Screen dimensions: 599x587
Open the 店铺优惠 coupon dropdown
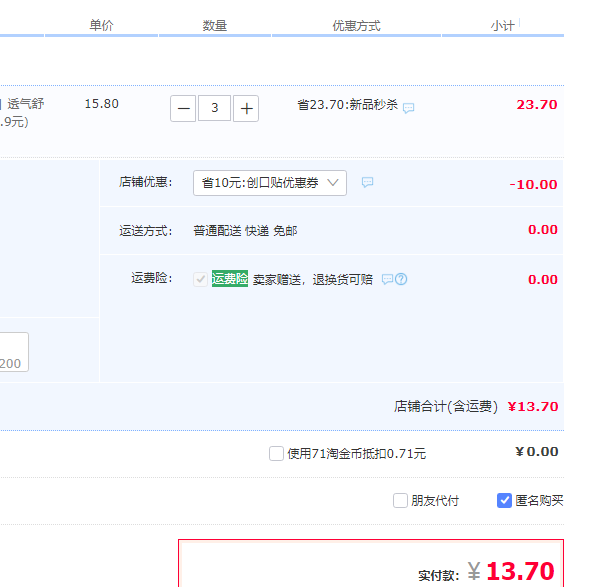pyautogui.click(x=270, y=183)
